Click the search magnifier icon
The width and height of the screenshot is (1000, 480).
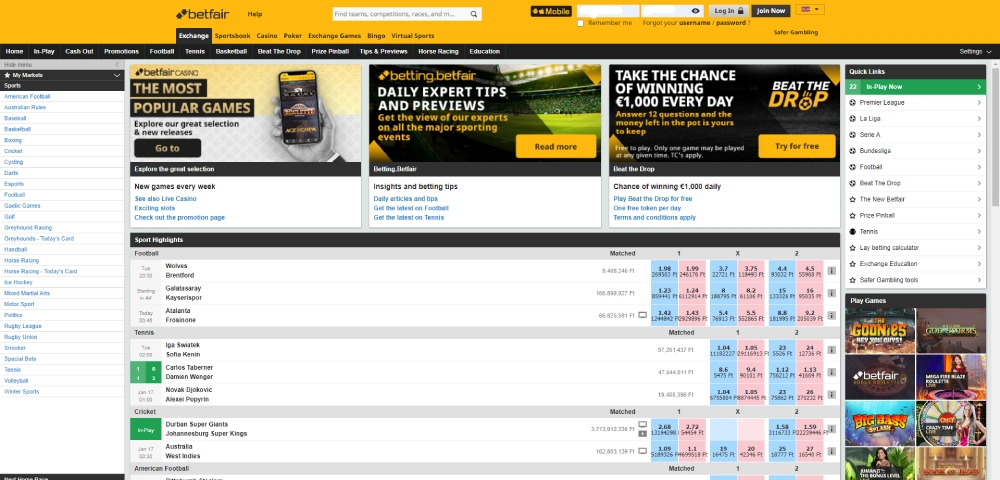[x=474, y=14]
